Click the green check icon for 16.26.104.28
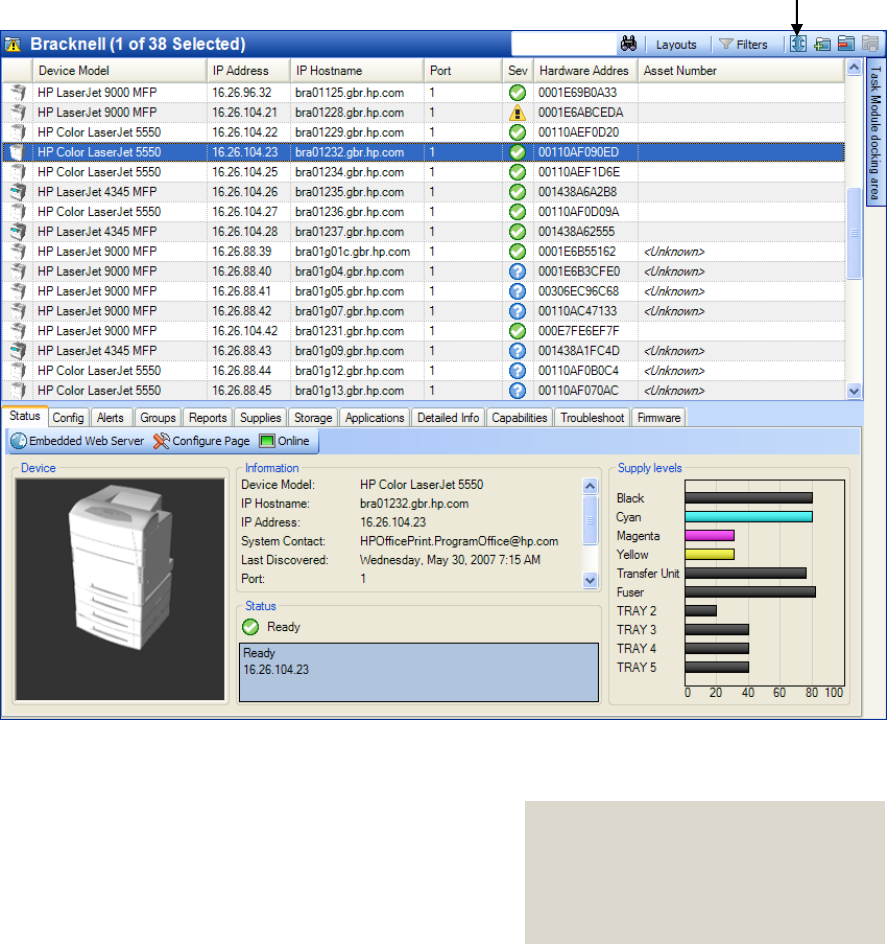 click(517, 232)
